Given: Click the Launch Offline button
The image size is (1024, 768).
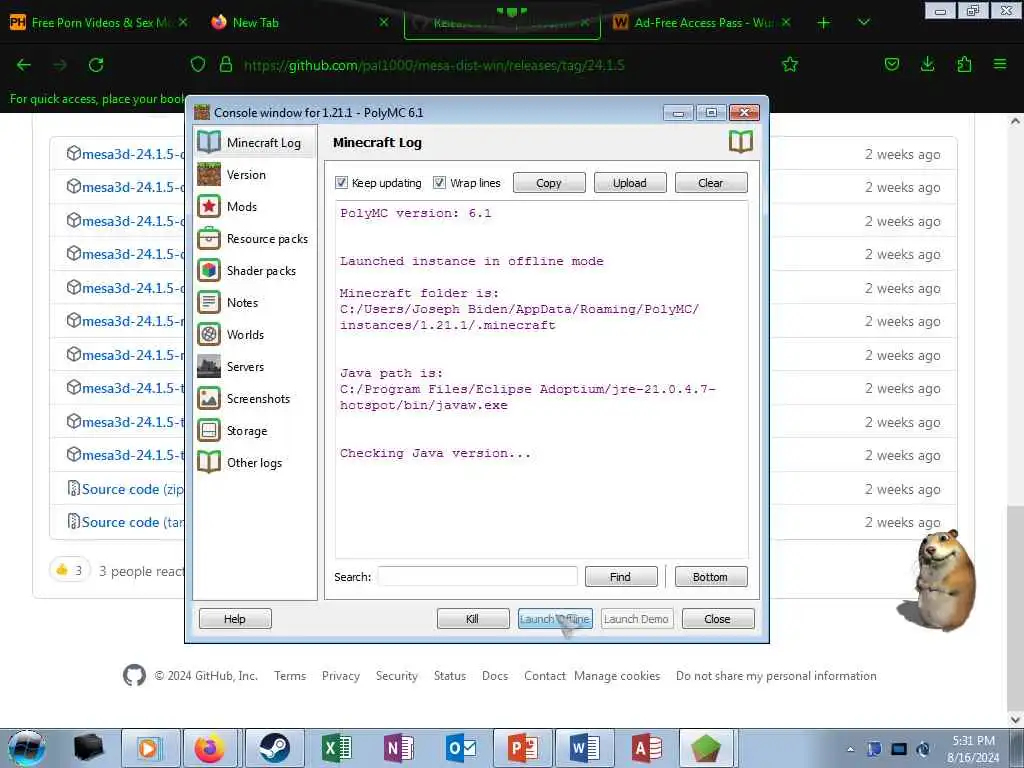Looking at the screenshot, I should point(555,618).
